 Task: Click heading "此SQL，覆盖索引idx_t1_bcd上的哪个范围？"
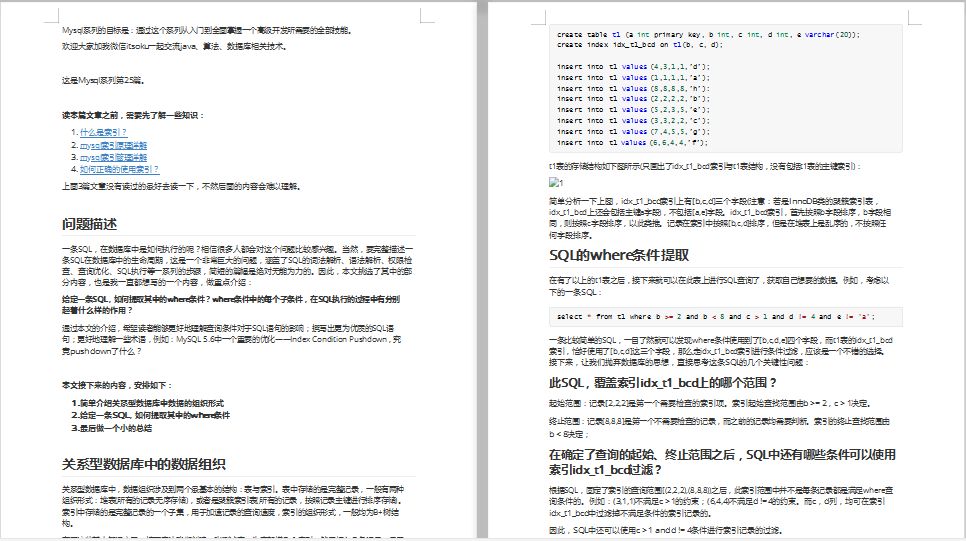[663, 383]
